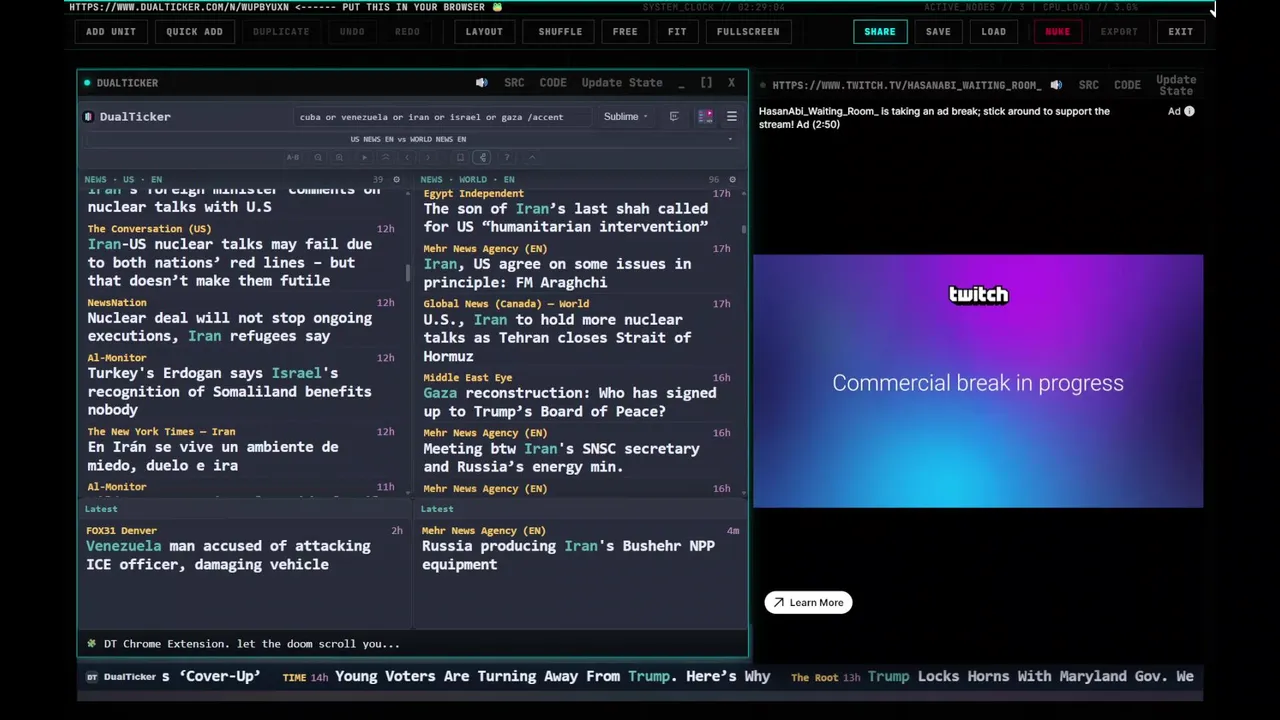Open headline 'Nuclear deal will not stop ongoing executions'
This screenshot has width=1280, height=720.
click(x=229, y=327)
